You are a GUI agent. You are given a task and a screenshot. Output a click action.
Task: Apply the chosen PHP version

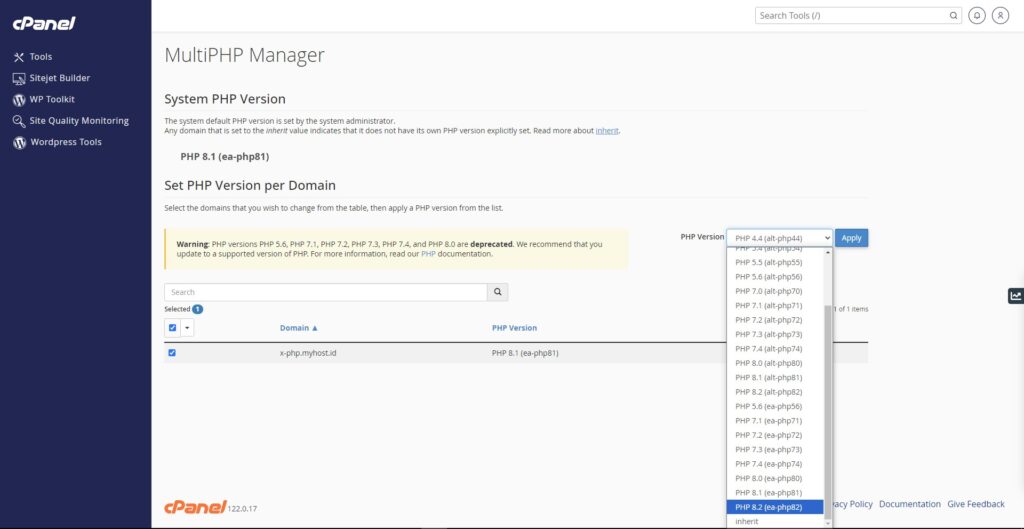coord(851,238)
